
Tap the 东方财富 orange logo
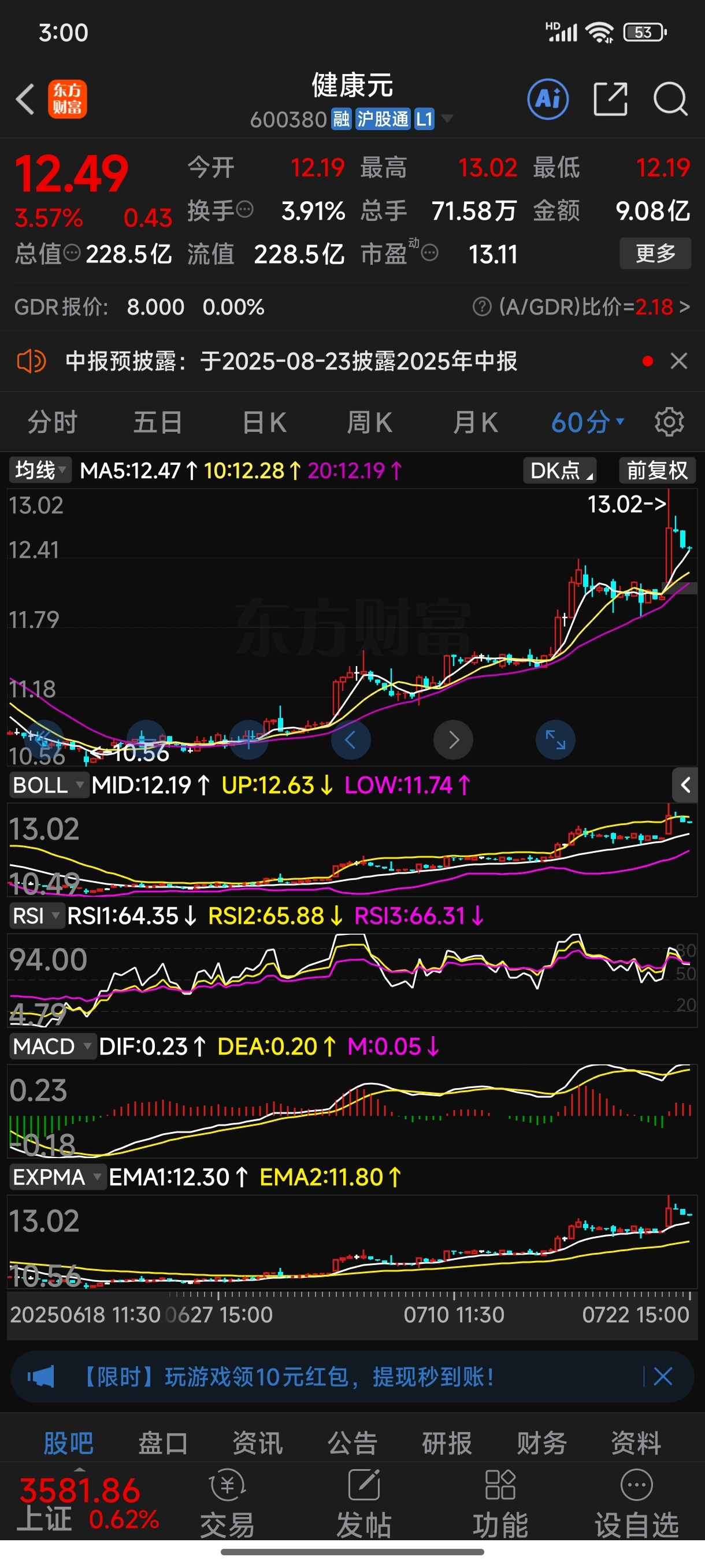(68, 99)
